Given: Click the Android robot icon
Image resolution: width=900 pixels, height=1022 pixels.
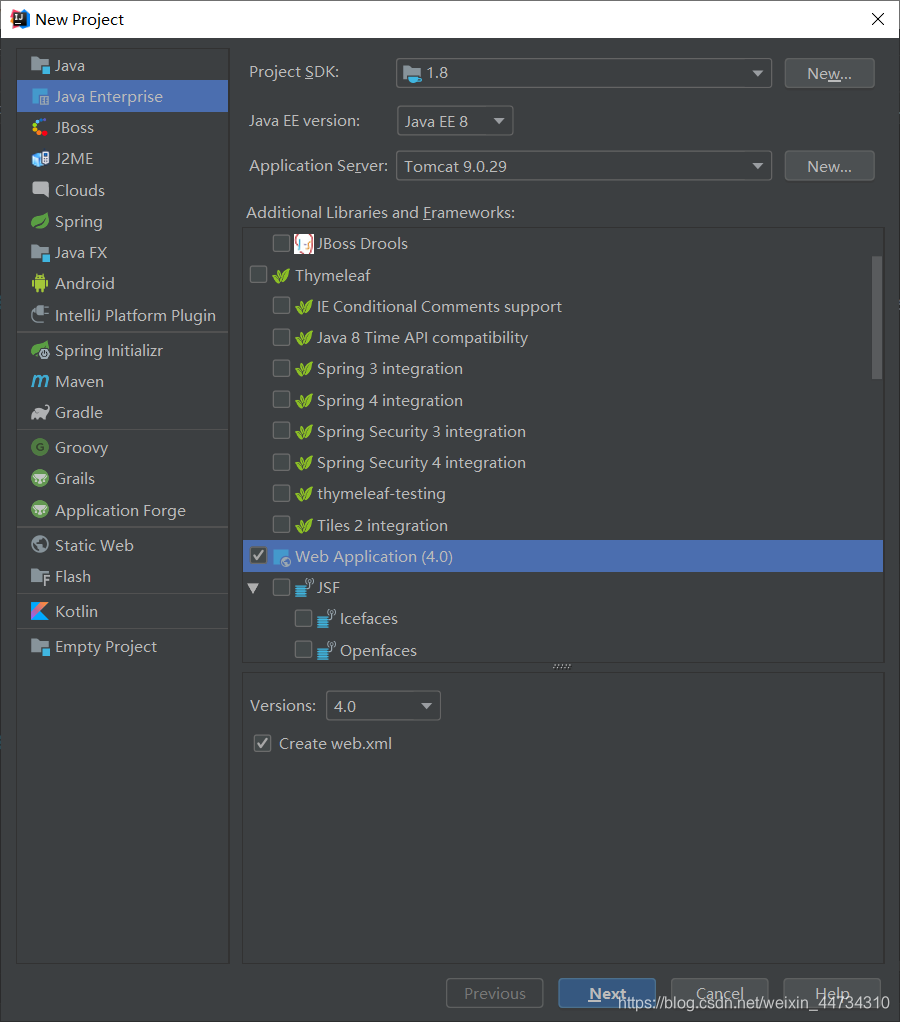Looking at the screenshot, I should [40, 284].
